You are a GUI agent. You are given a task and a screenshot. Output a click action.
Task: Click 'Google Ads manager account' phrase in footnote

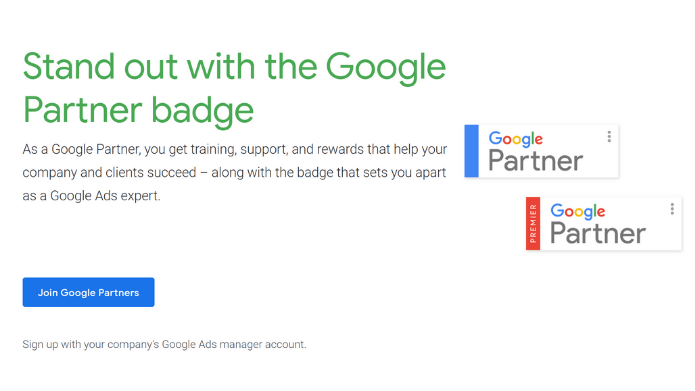point(233,344)
